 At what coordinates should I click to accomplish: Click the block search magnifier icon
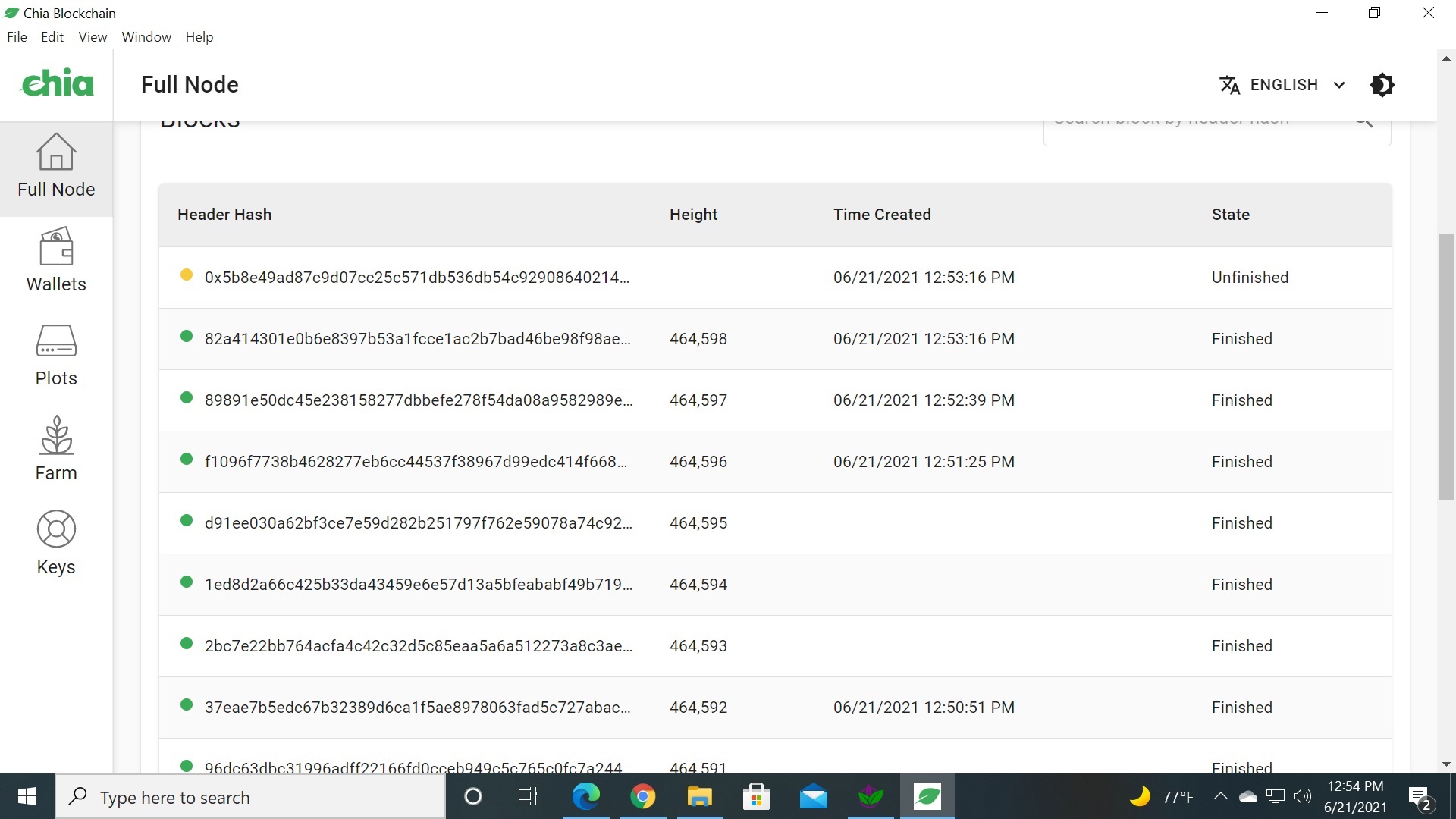[x=1363, y=121]
